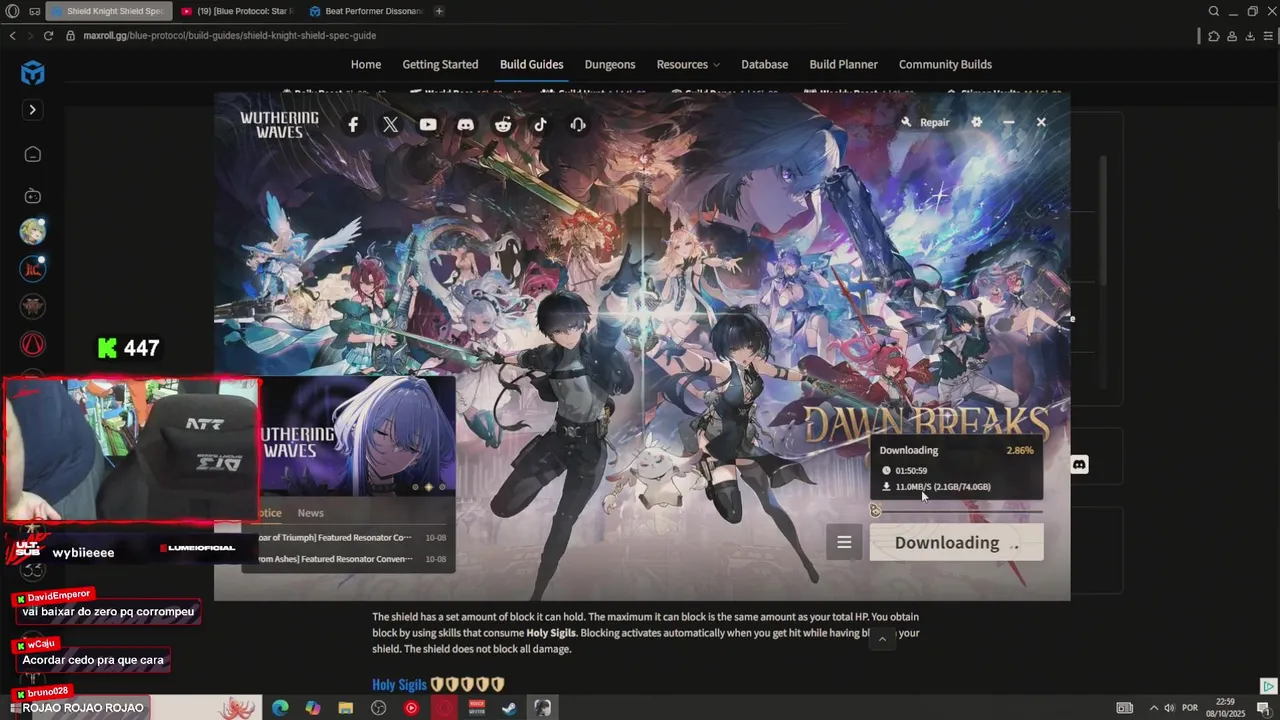The width and height of the screenshot is (1280, 720).
Task: Click the Downloading button
Action: 956,542
